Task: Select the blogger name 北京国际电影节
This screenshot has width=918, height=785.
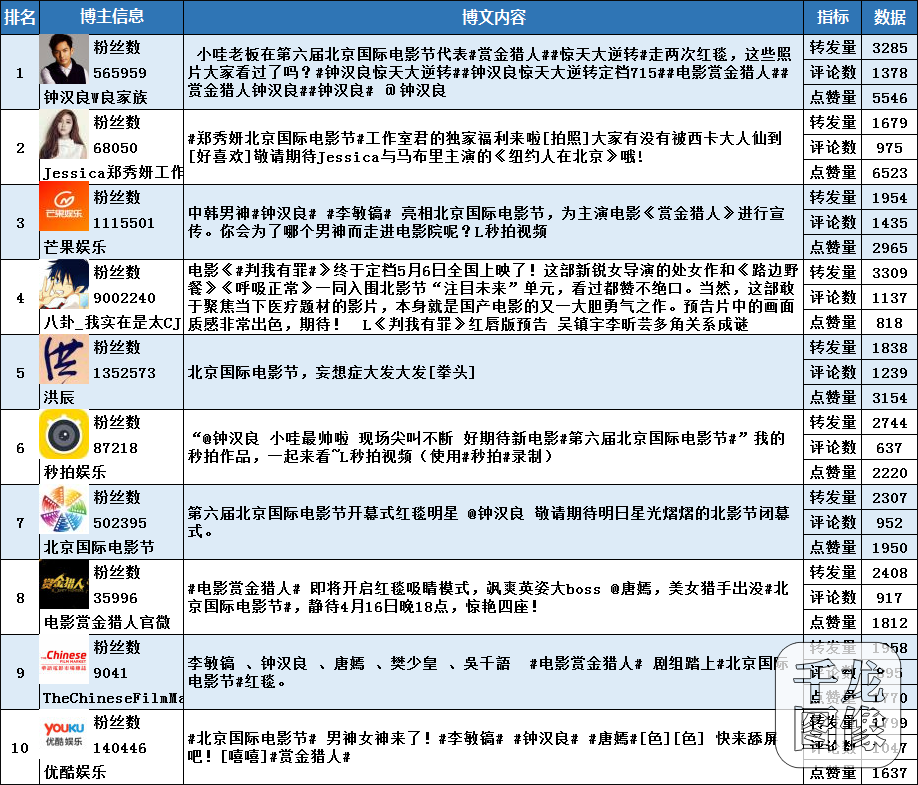Action: click(99, 547)
